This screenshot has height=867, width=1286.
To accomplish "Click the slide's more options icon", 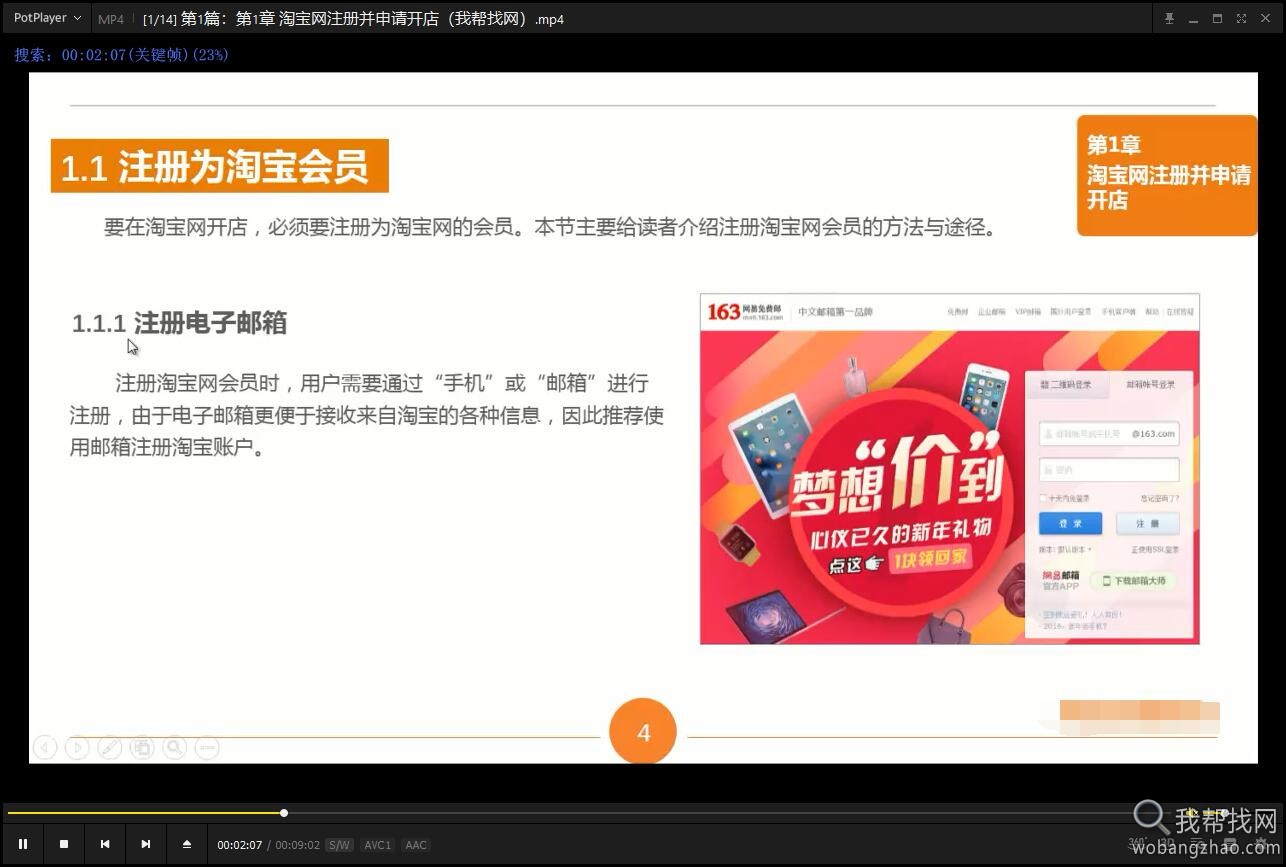I will tap(207, 747).
